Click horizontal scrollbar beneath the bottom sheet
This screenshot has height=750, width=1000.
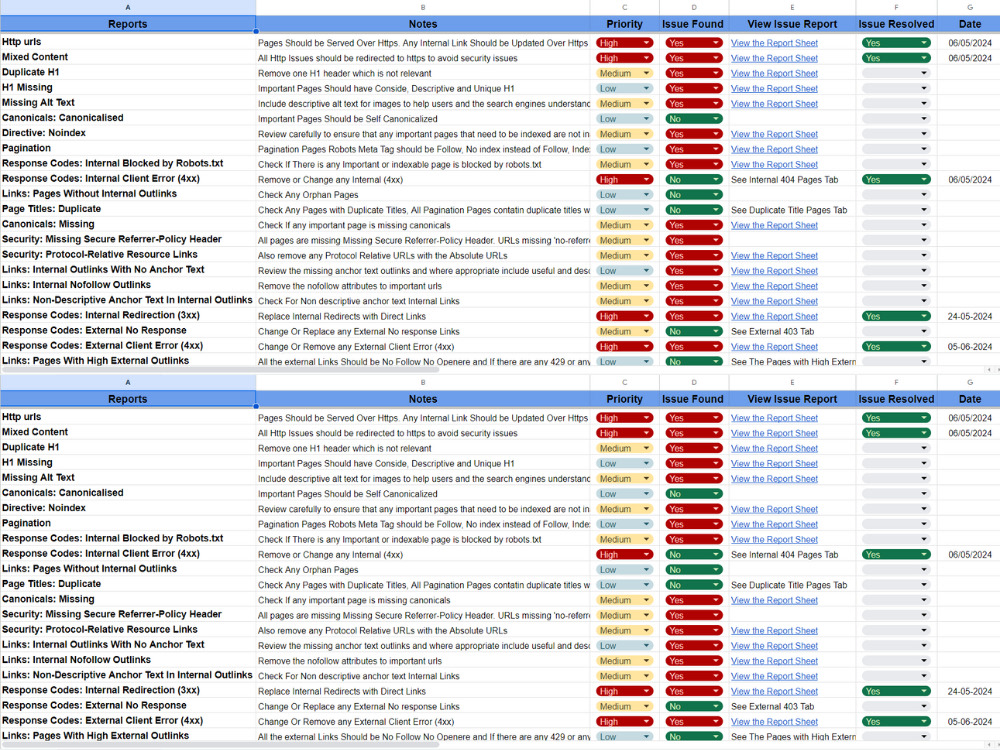point(220,744)
